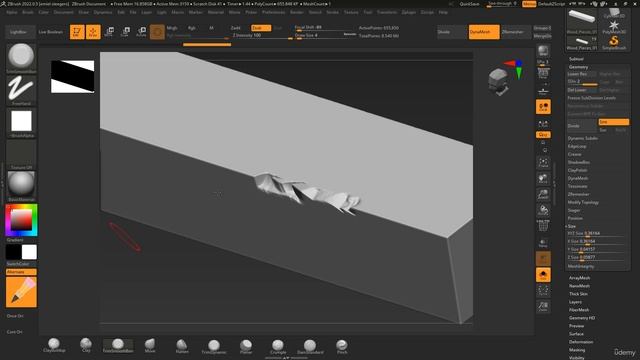
Task: Select the ClayBuildup brush in bottom shelf
Action: point(54,345)
